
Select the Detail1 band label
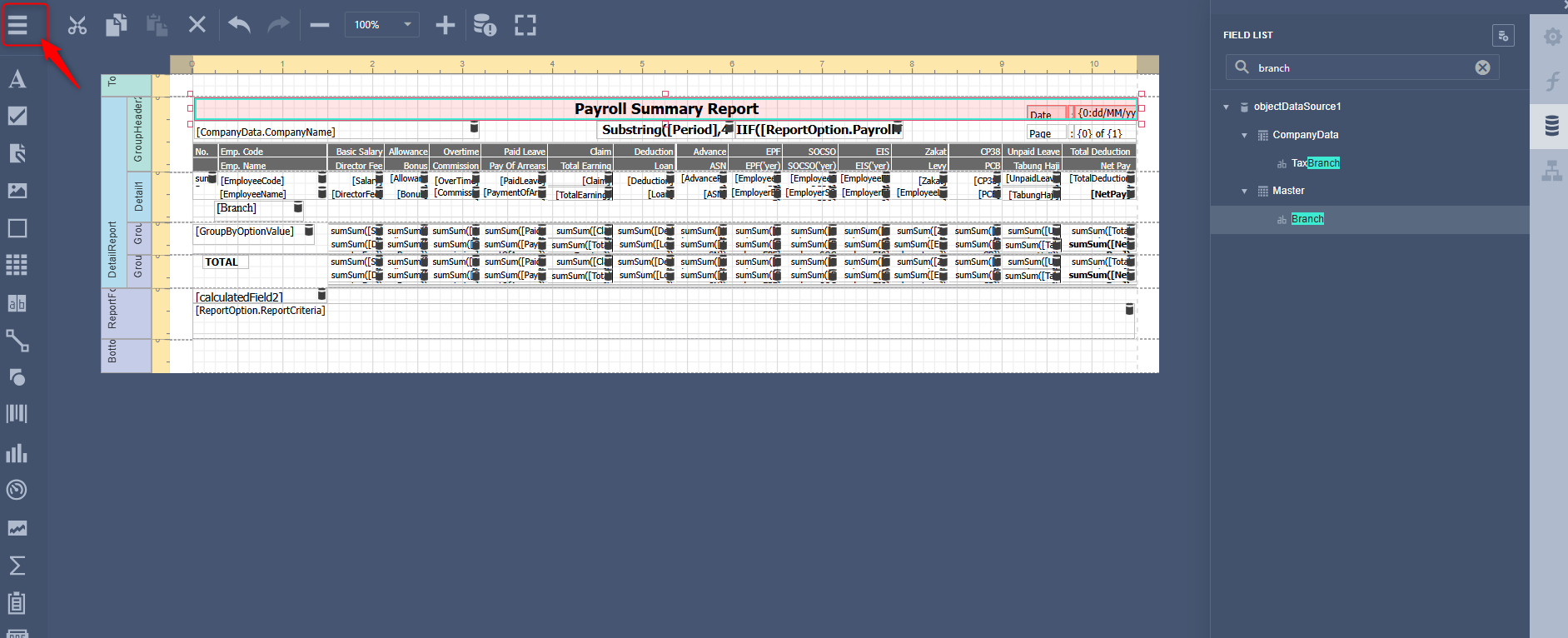(x=138, y=196)
